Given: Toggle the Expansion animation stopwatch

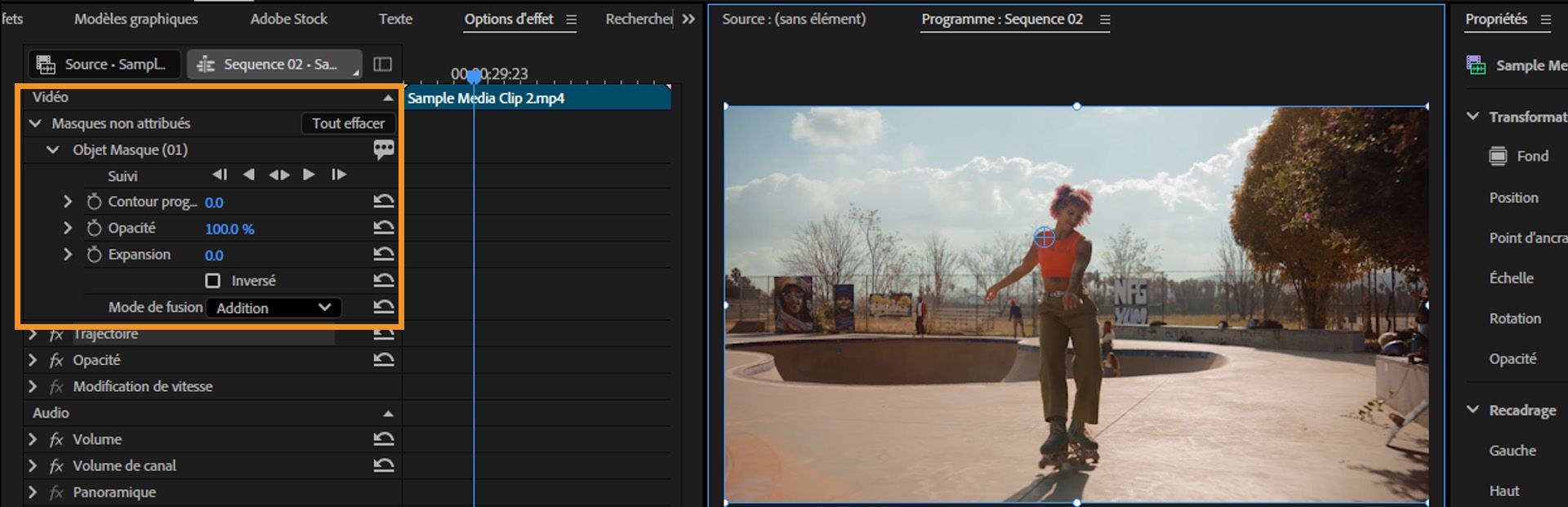Looking at the screenshot, I should pyautogui.click(x=94, y=255).
